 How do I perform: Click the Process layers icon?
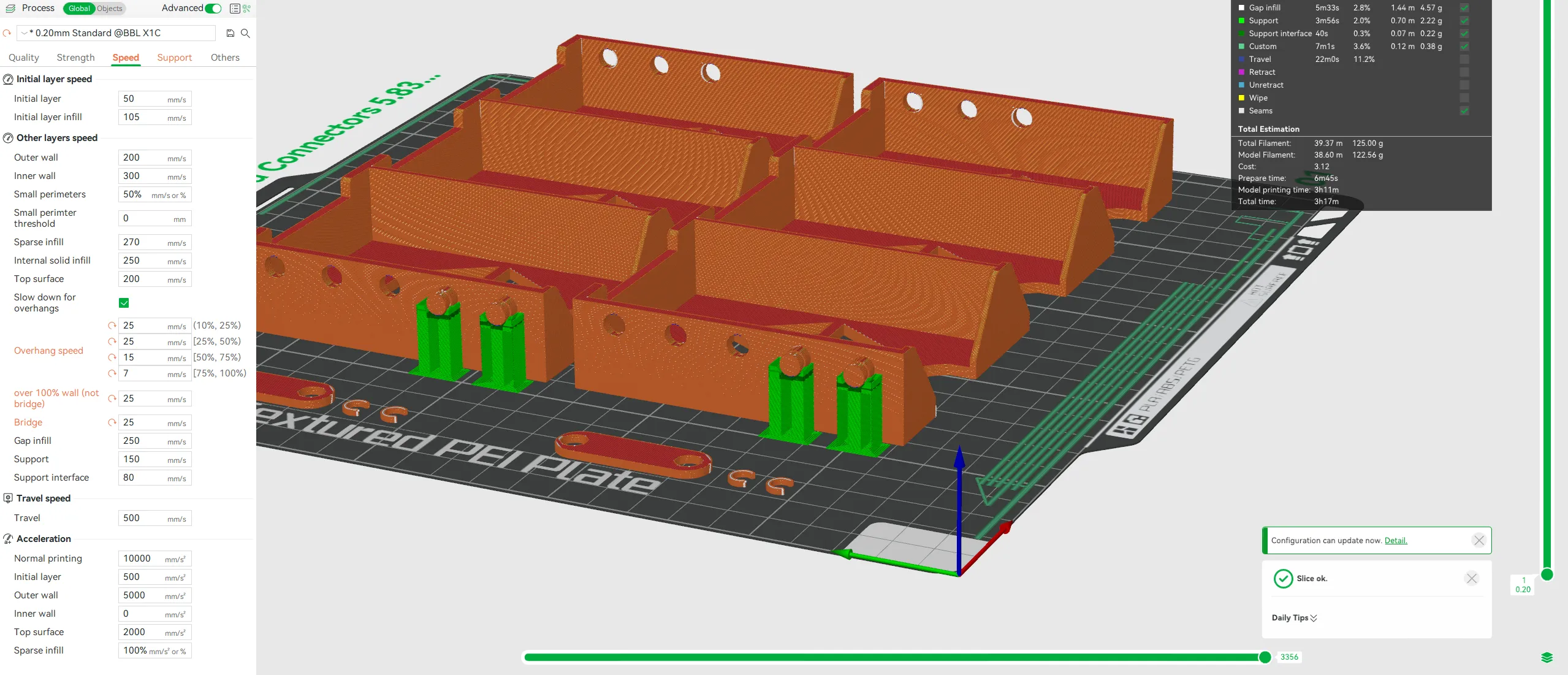click(x=10, y=9)
